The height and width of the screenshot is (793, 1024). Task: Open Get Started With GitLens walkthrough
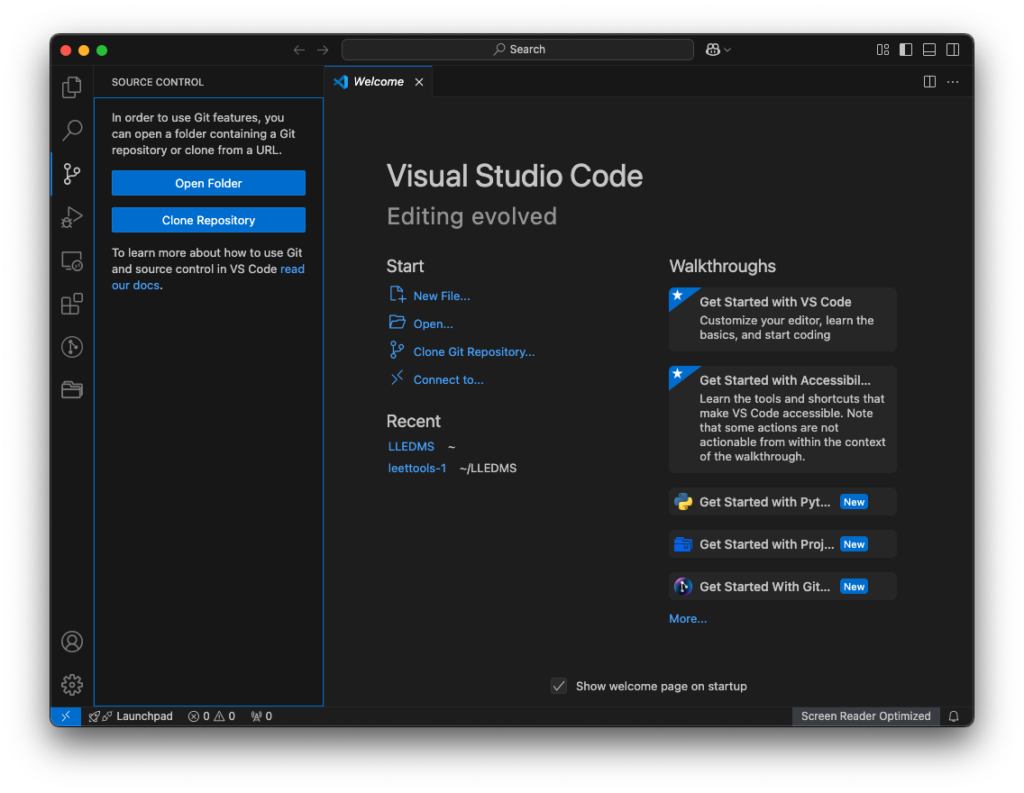click(782, 587)
